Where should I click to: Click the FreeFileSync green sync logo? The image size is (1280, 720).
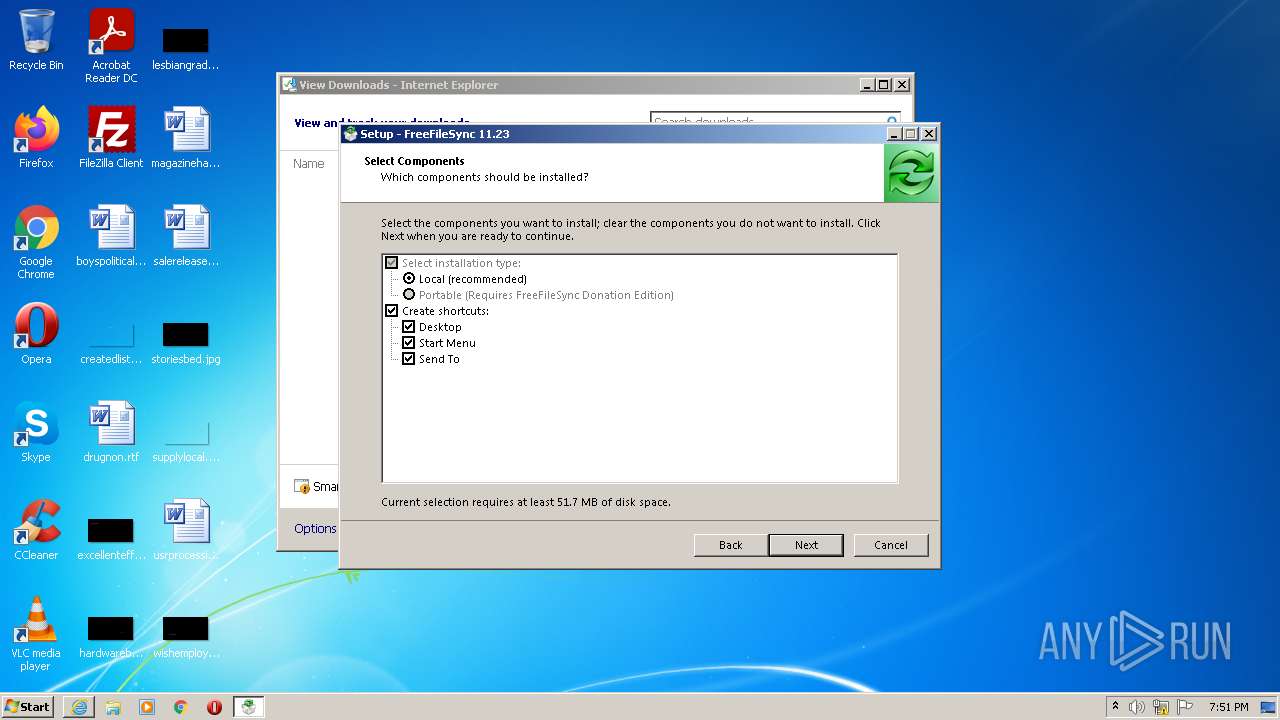[x=910, y=173]
